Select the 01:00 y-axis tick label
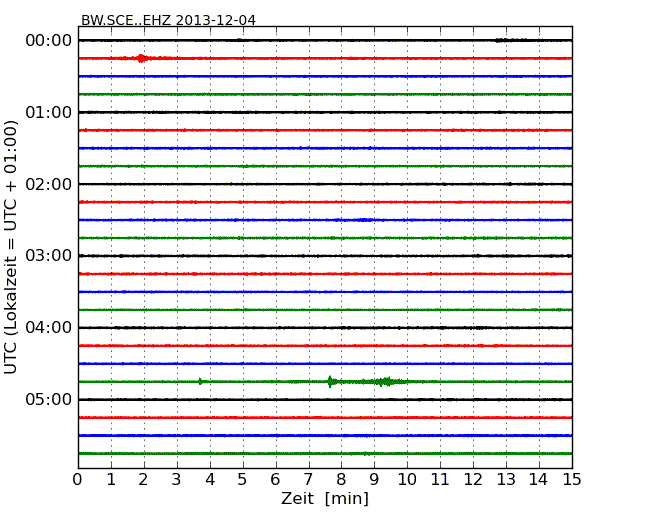Viewport: 650px width, 520px height. (x=48, y=112)
